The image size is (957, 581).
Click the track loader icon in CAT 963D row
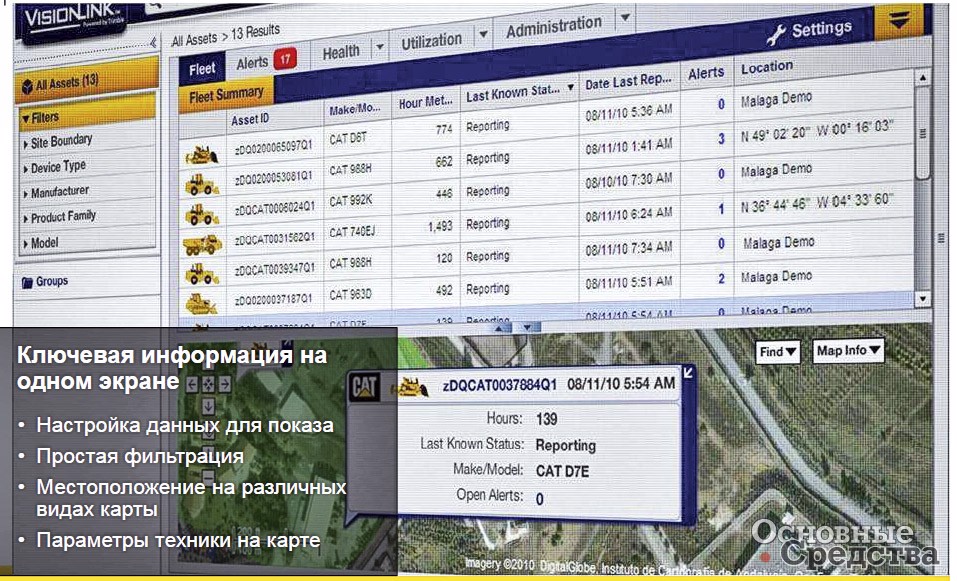(201, 303)
